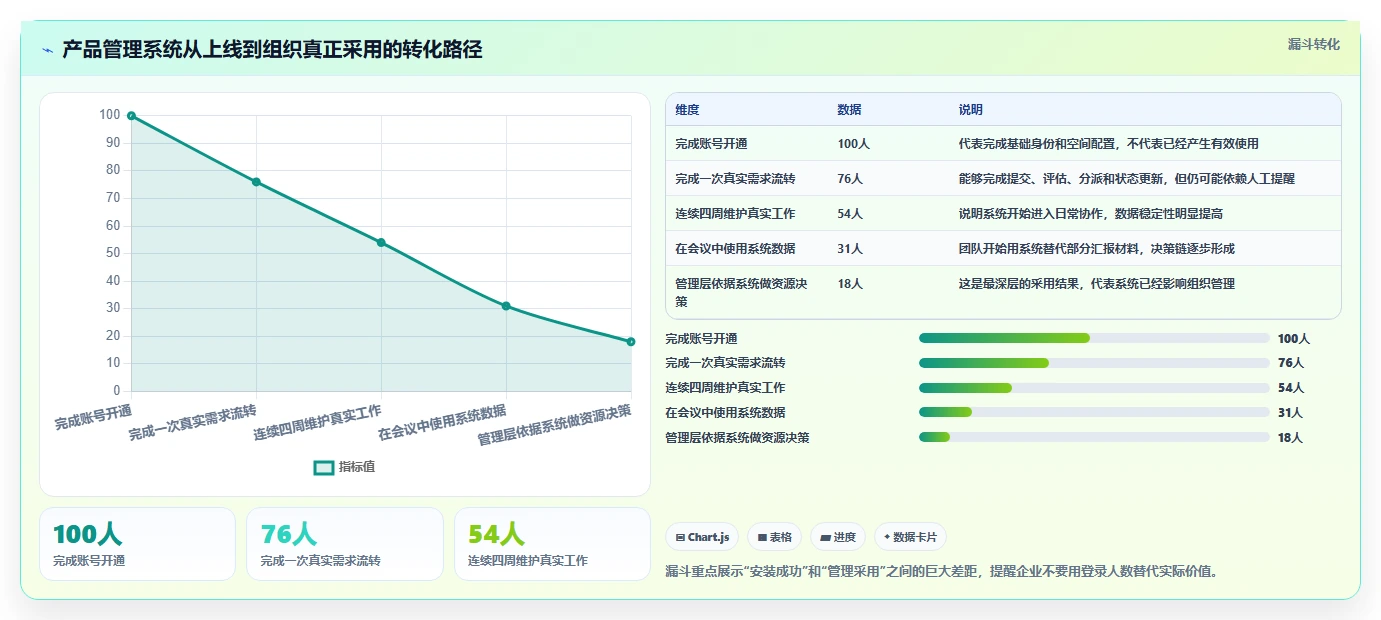Click the 在会议中使用系统数据 x-axis label
1381x620 pixels.
click(x=442, y=424)
